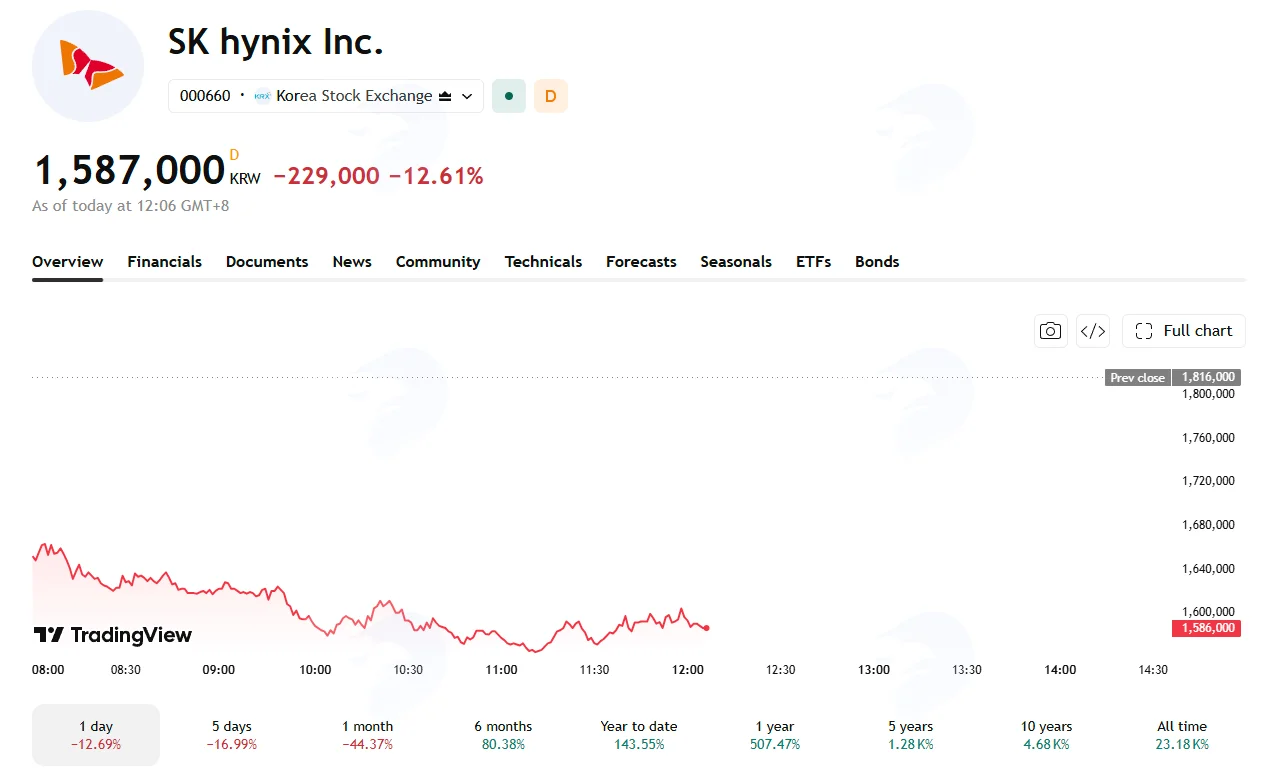The image size is (1278, 773).
Task: Click the −229,000 price change value
Action: [x=327, y=176]
